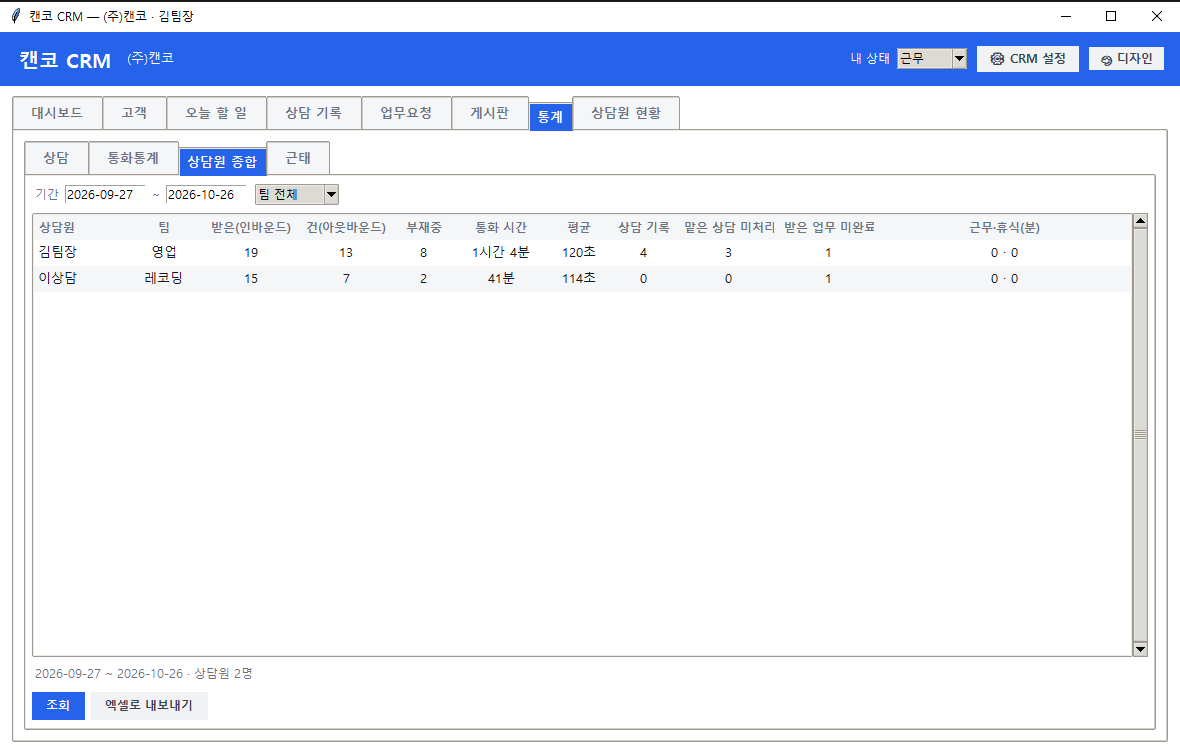Click 김팀장's call time 1시간 4분
The width and height of the screenshot is (1180, 752).
point(500,252)
